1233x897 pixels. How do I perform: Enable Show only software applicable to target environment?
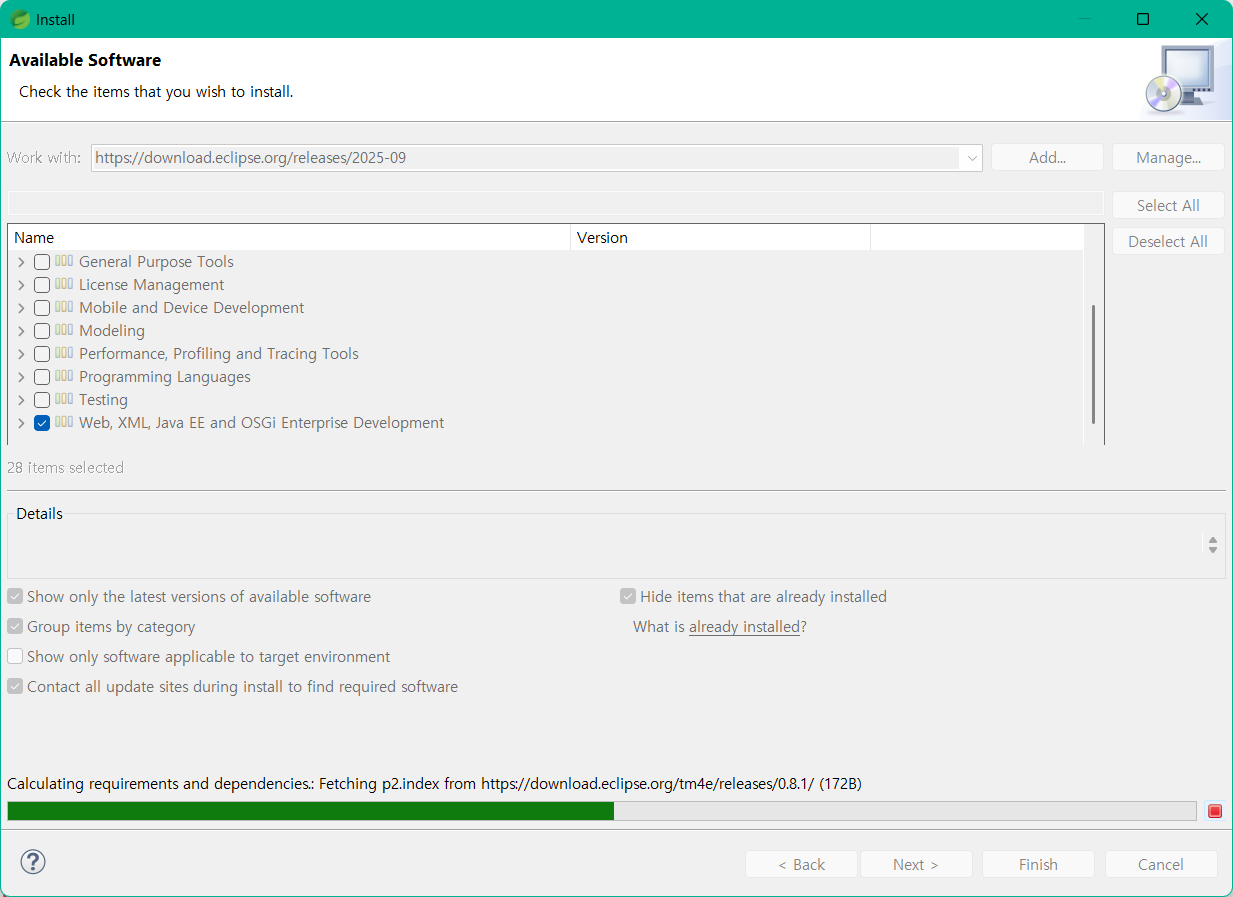click(15, 657)
